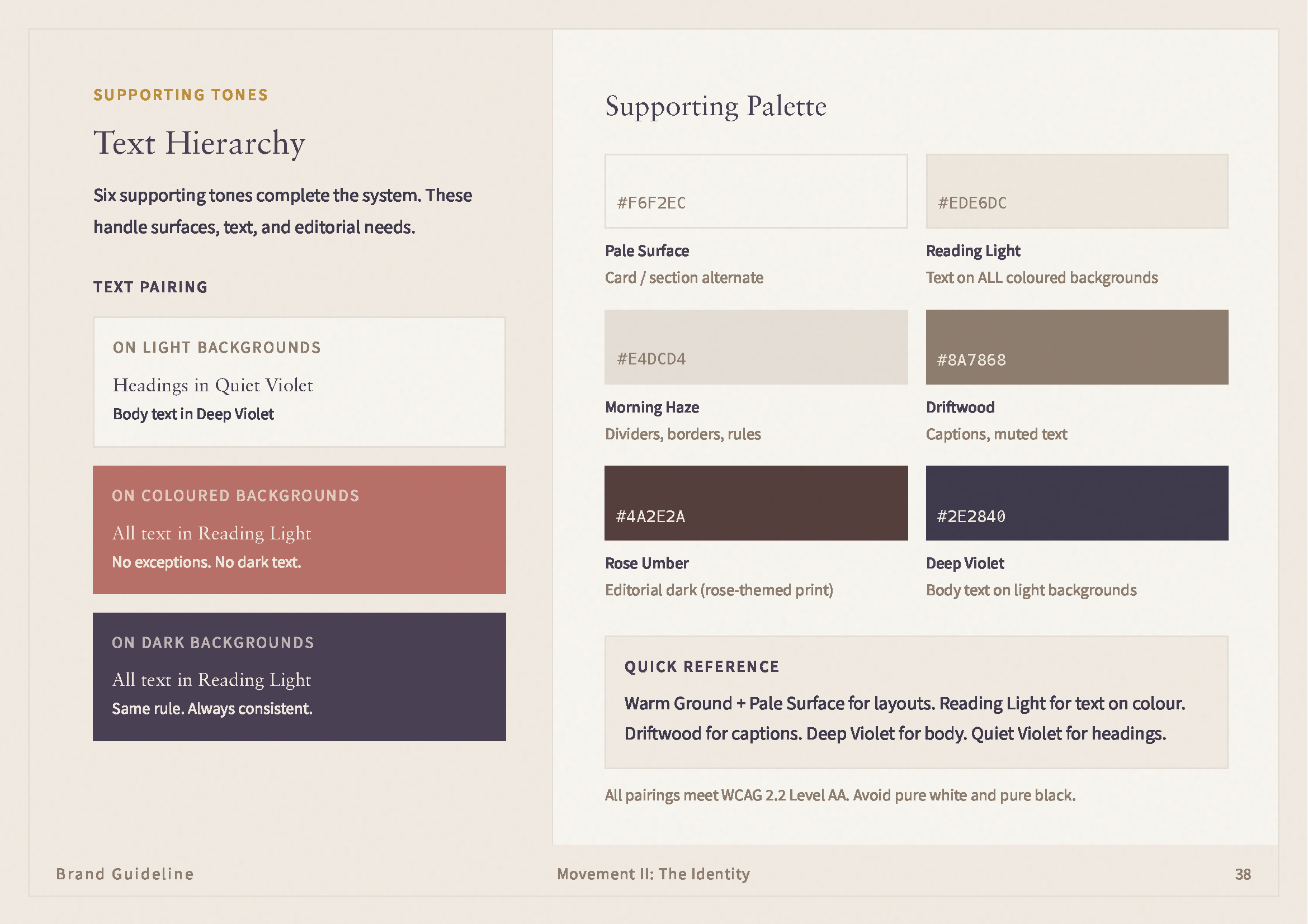Click the On Dark Backgrounds panel
The width and height of the screenshot is (1308, 924).
pyautogui.click(x=299, y=676)
